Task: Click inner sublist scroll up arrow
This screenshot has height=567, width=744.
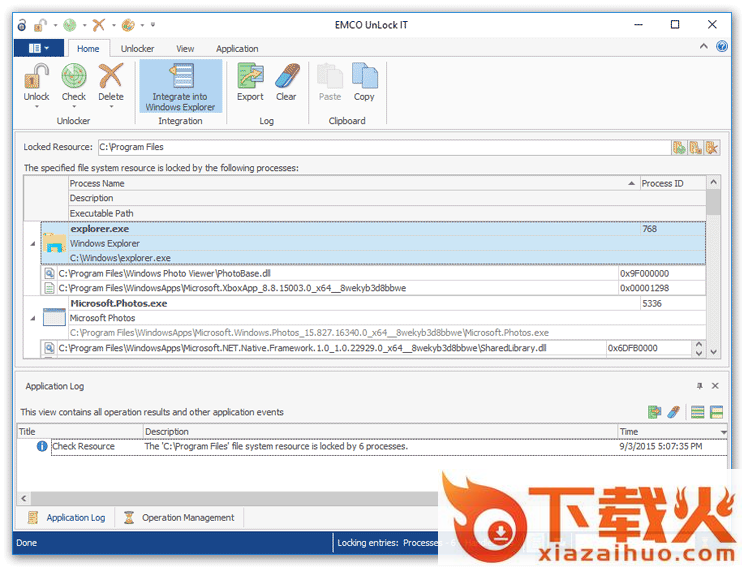Action: click(x=698, y=344)
